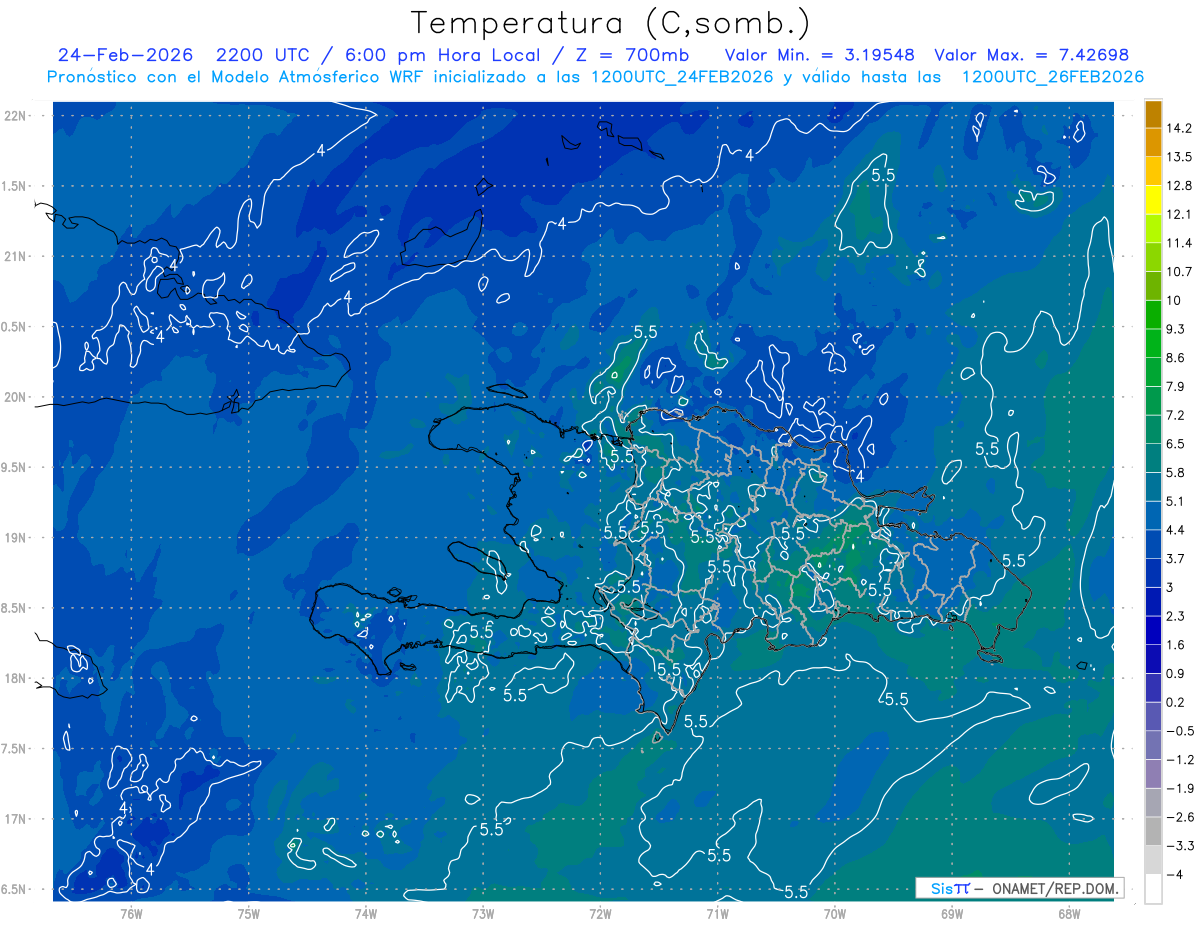Click the "0.2" value on the color scale
This screenshot has height=927, width=1200.
coord(1177,702)
